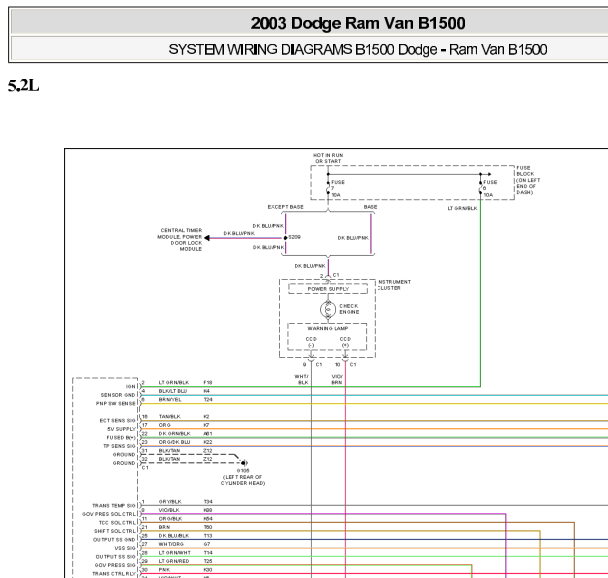Click the 'BLK/LT BLU' wire color label
The width and height of the screenshot is (608, 578).
tap(173, 391)
